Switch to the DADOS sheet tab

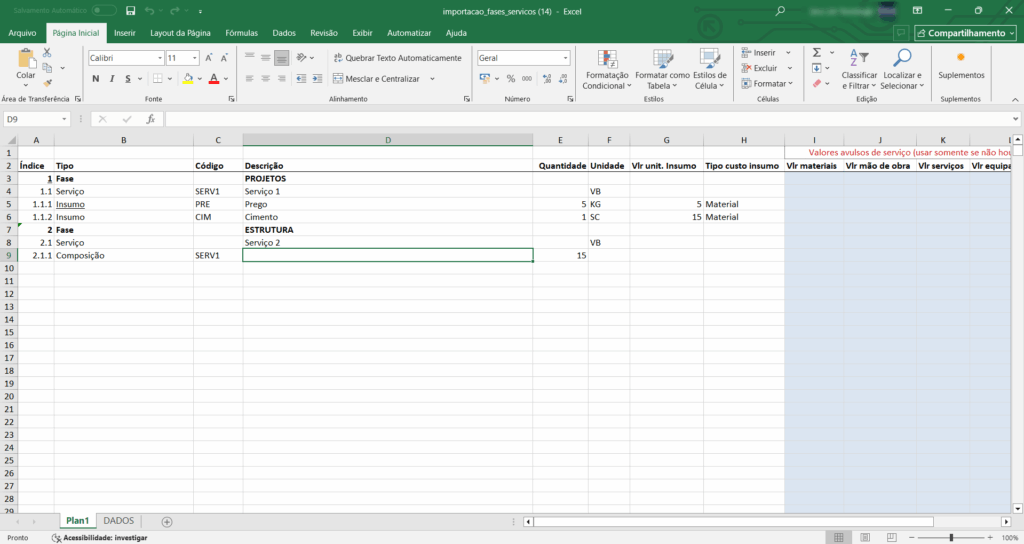(119, 521)
